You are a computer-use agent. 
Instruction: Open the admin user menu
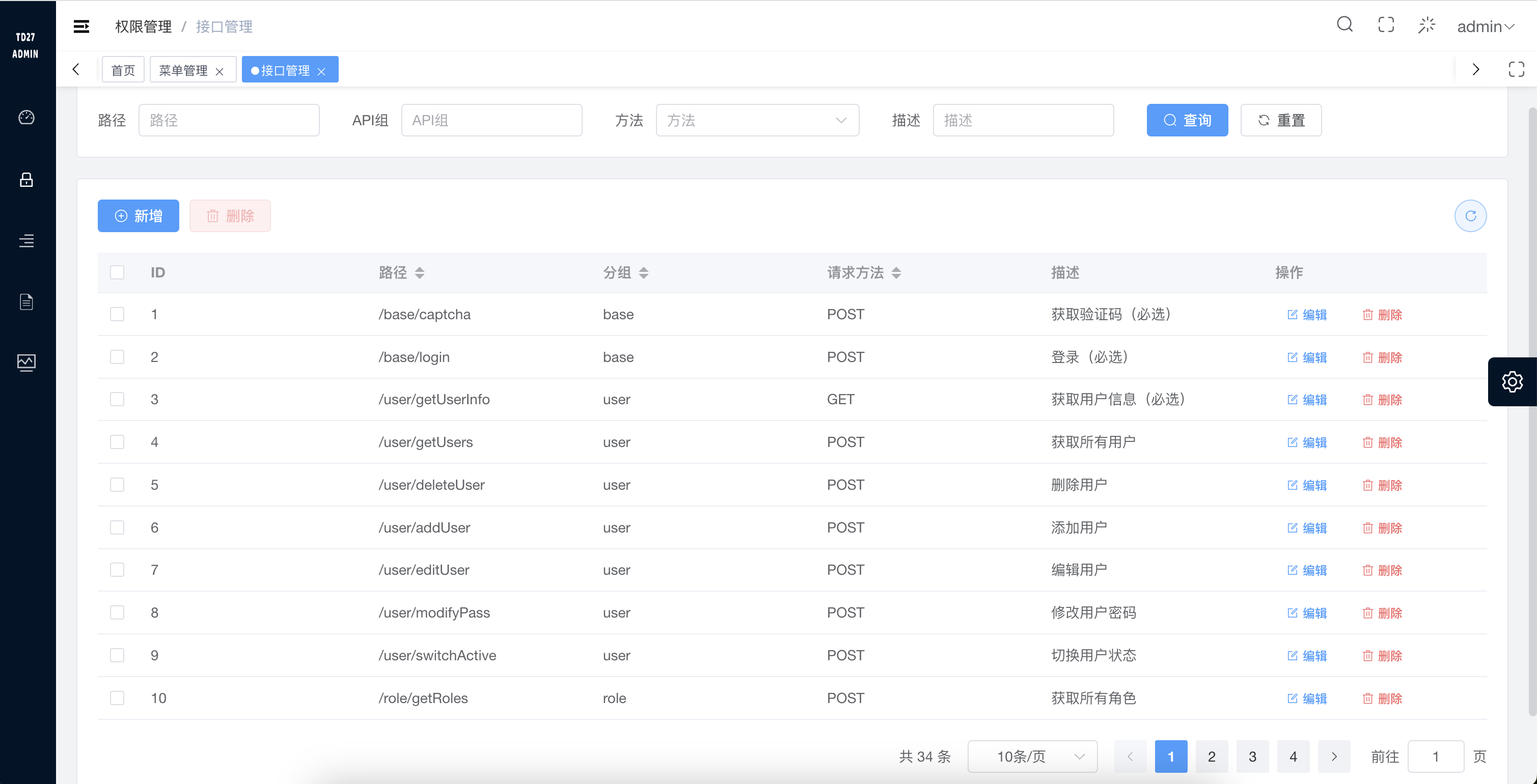point(1485,26)
